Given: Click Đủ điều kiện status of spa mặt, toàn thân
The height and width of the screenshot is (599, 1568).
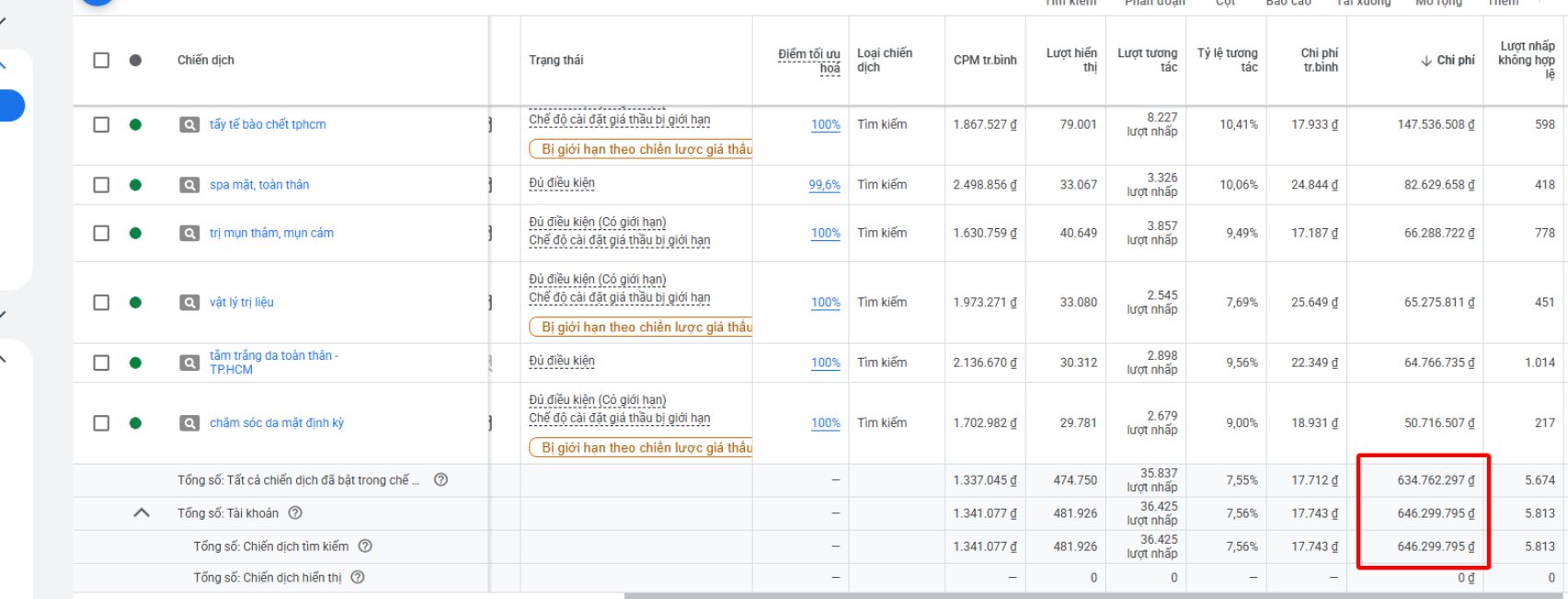Looking at the screenshot, I should click(562, 183).
